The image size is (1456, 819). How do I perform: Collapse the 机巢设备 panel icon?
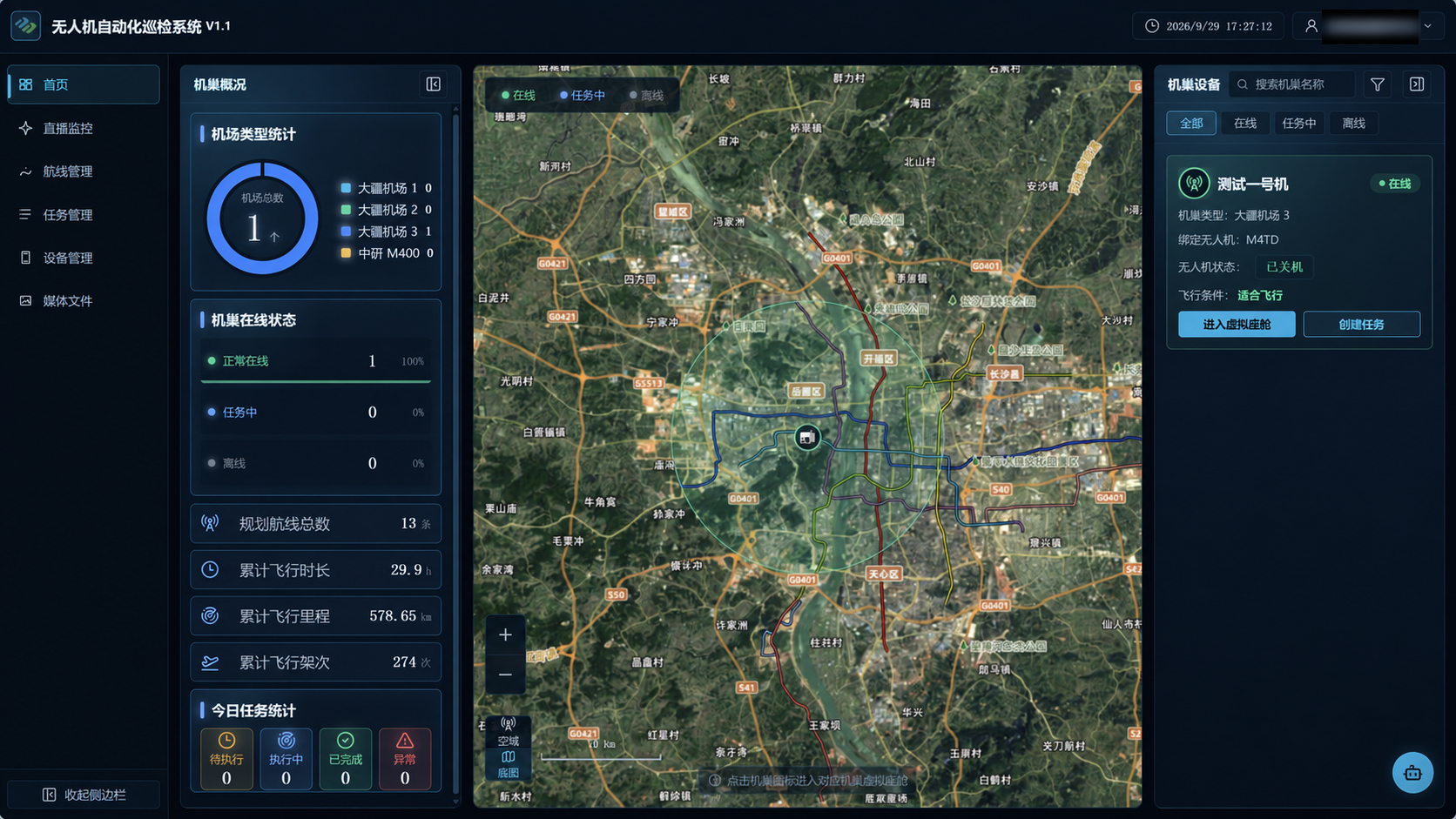point(1417,84)
